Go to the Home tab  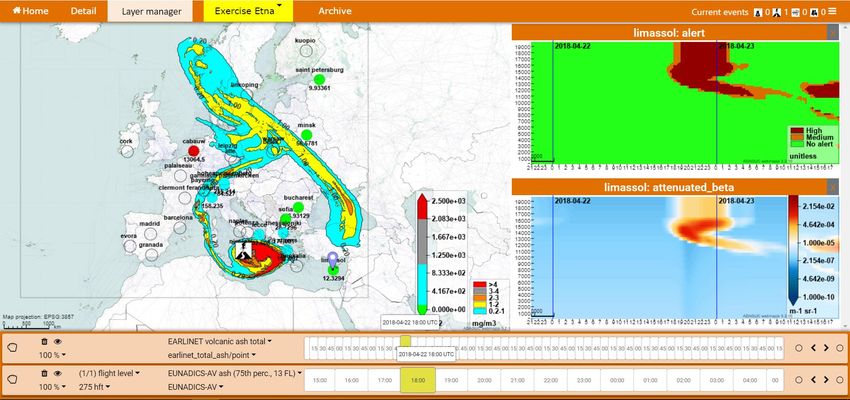point(30,11)
